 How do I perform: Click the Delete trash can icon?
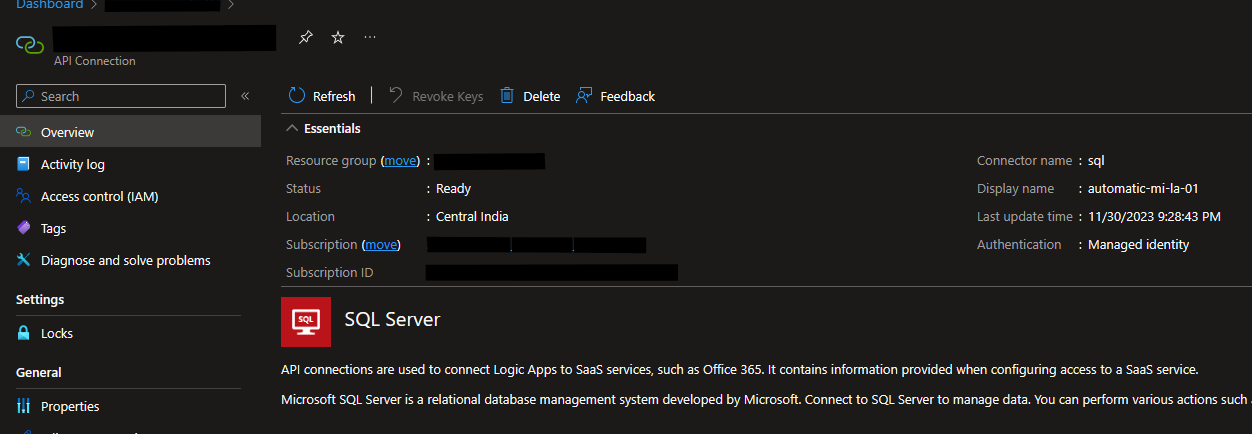pyautogui.click(x=507, y=96)
